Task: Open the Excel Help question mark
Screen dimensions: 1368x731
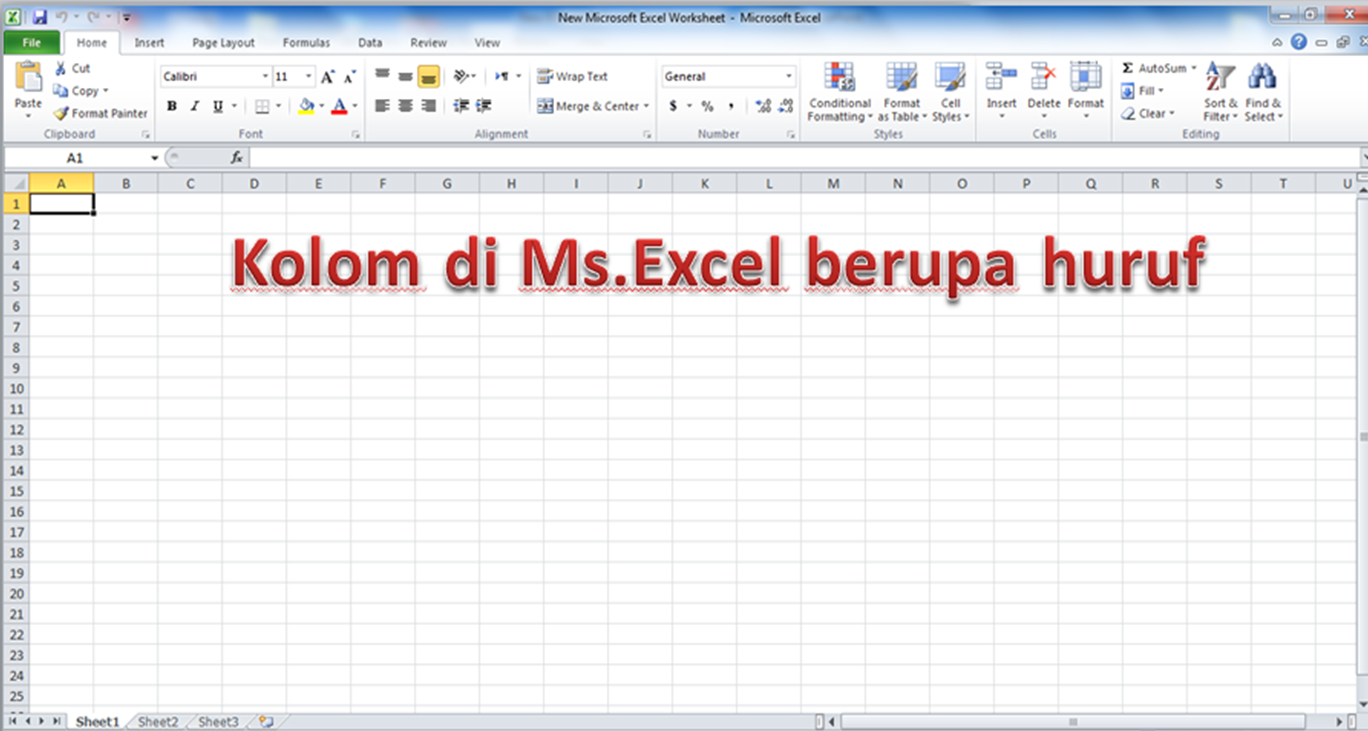Action: (1299, 42)
